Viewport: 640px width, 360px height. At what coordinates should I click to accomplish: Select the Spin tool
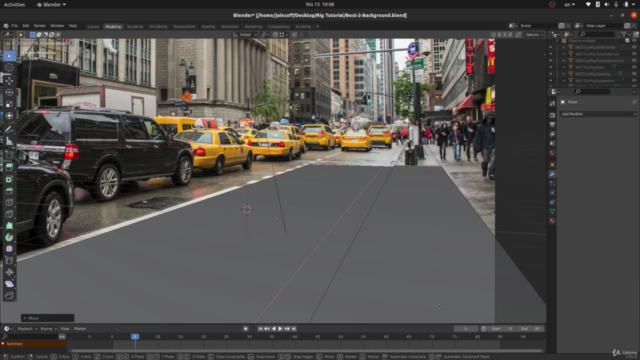click(9, 237)
